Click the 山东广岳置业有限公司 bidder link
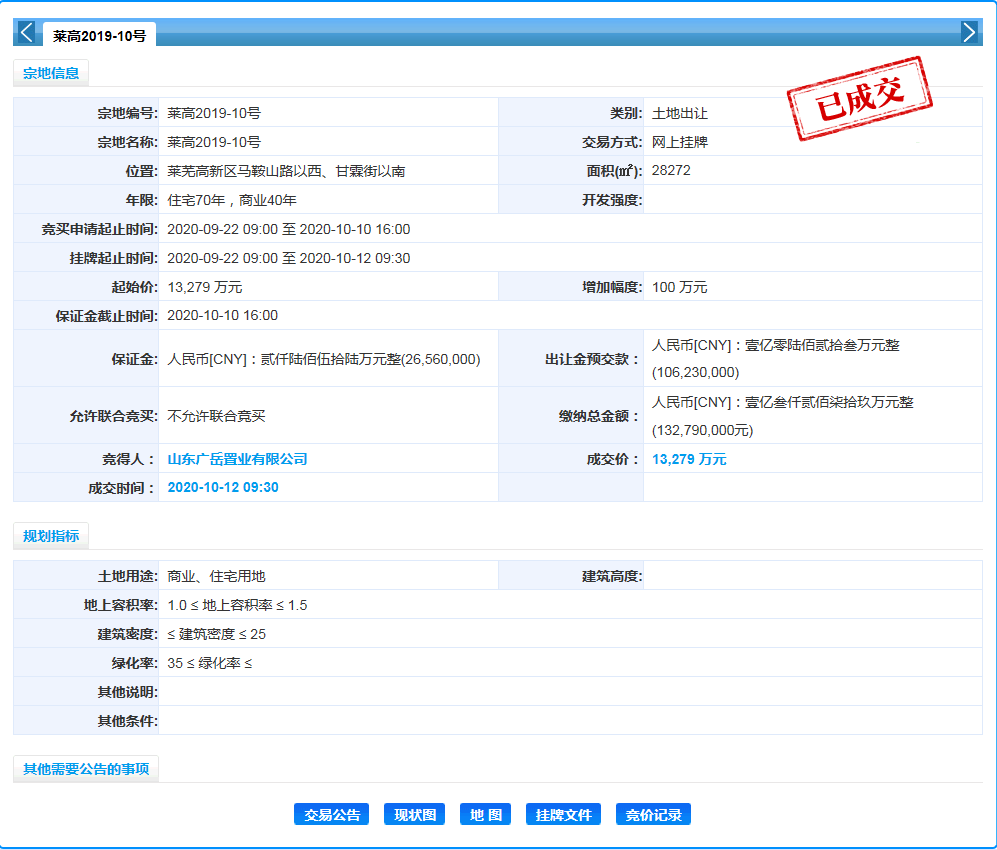The width and height of the screenshot is (997, 850). [237, 460]
